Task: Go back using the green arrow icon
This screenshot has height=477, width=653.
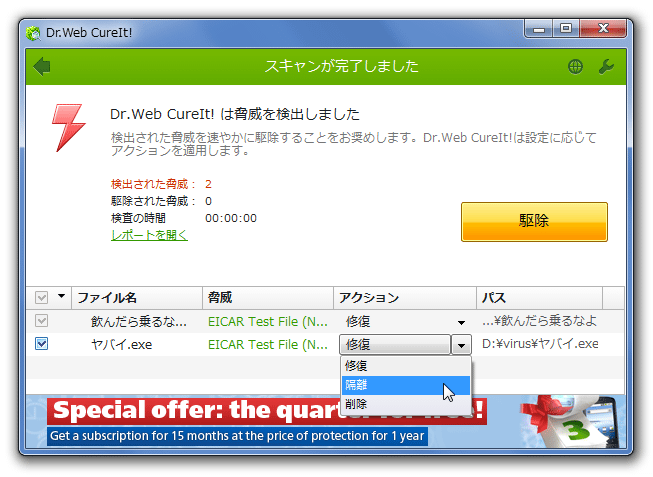Action: 42,67
